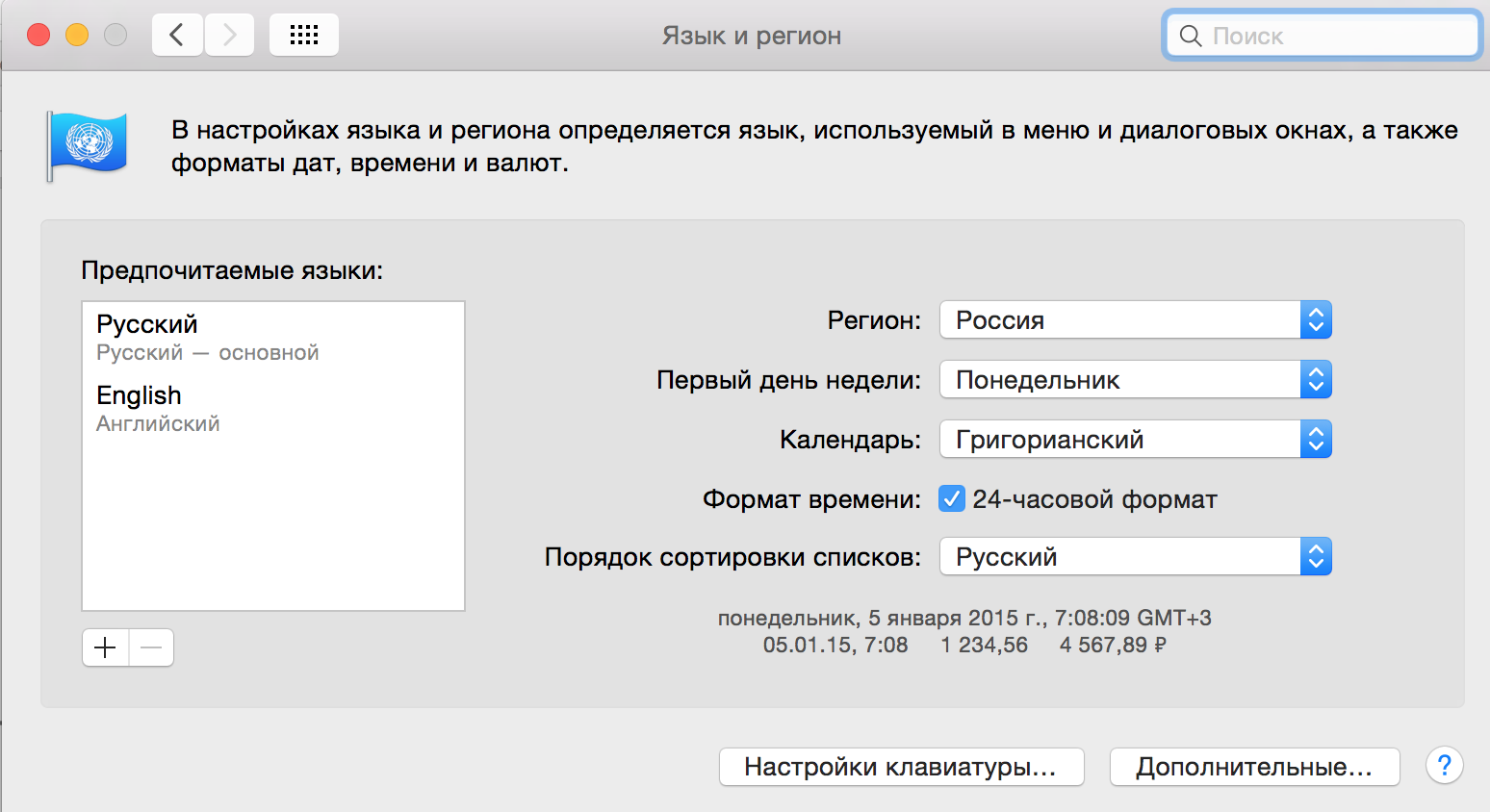This screenshot has height=812, width=1490.
Task: Click the back navigation arrow
Action: pos(177,36)
